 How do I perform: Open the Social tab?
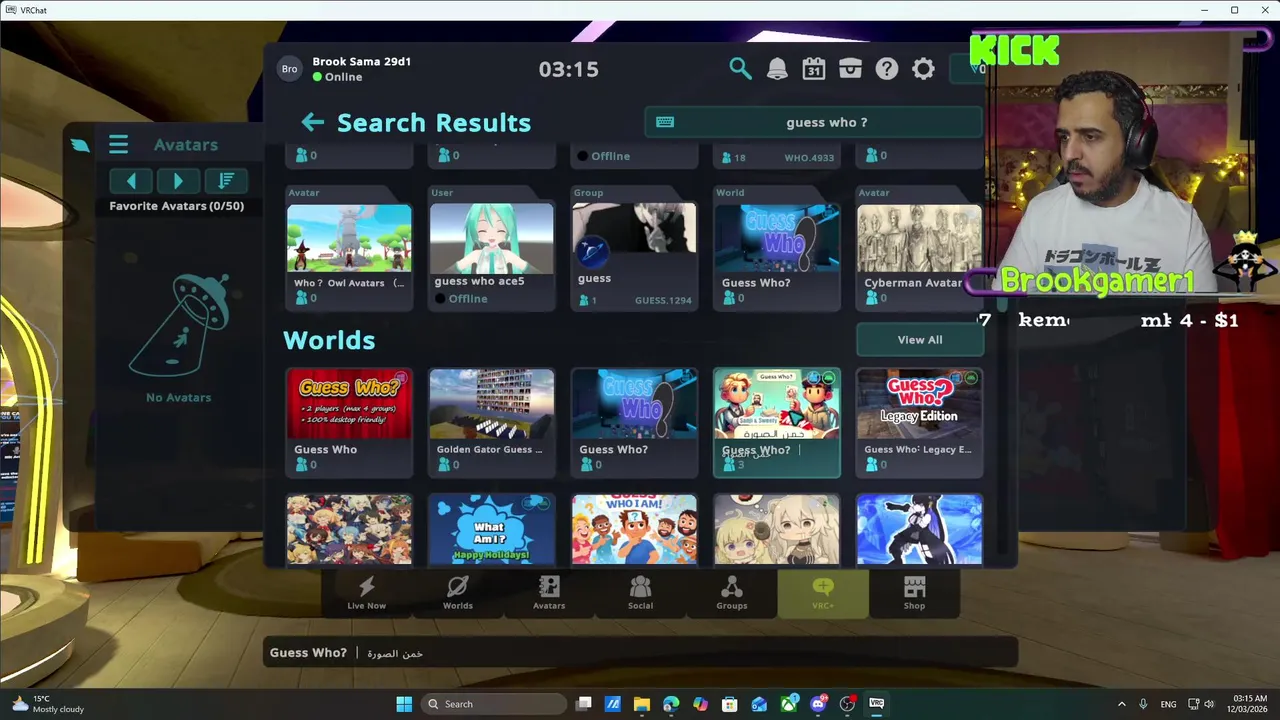point(640,593)
